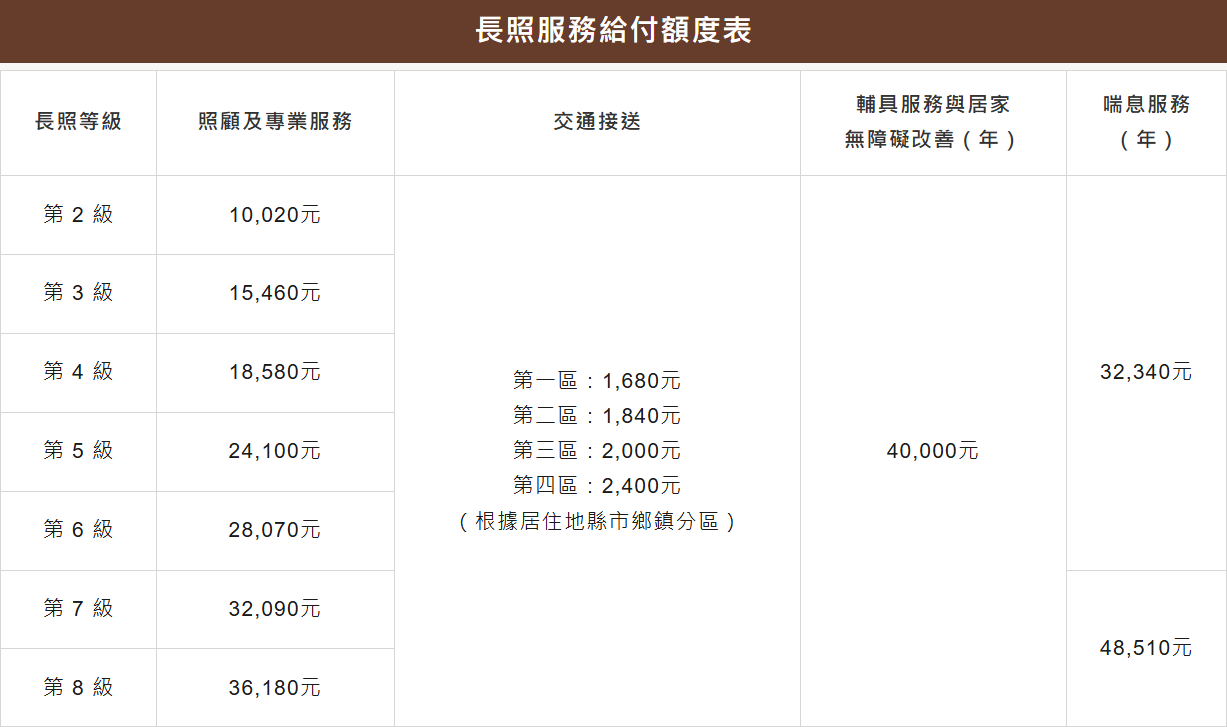Select the 36,180元 amount for level 8
This screenshot has height=727, width=1227.
click(275, 688)
